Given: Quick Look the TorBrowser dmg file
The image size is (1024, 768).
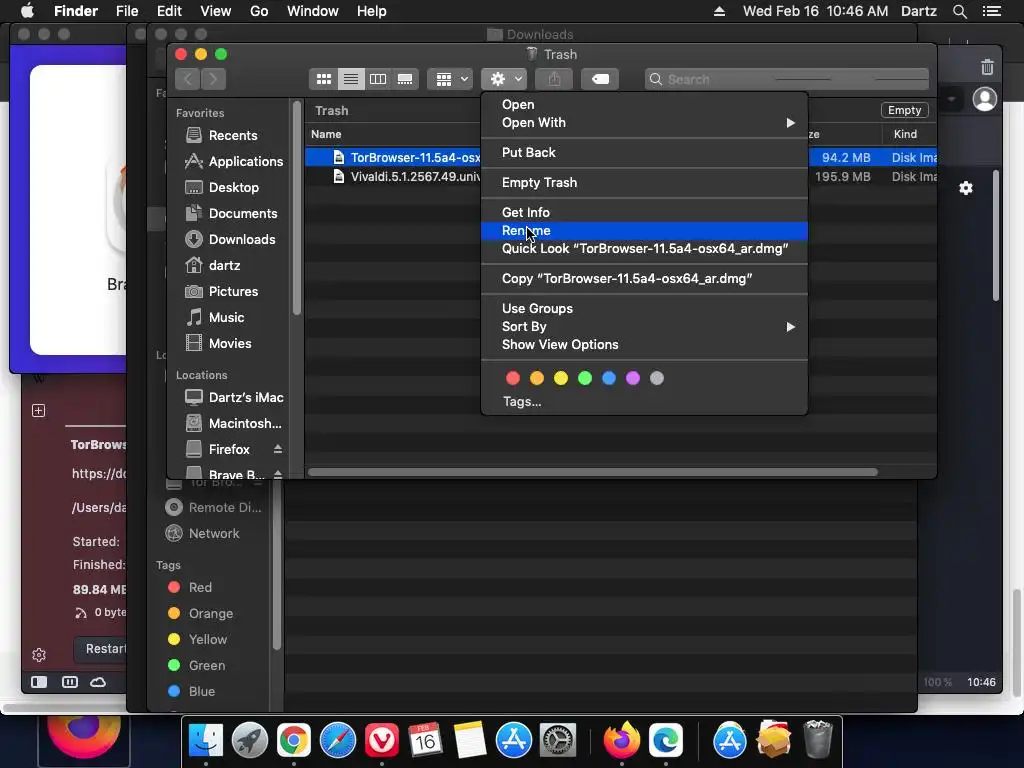Looking at the screenshot, I should point(644,249).
